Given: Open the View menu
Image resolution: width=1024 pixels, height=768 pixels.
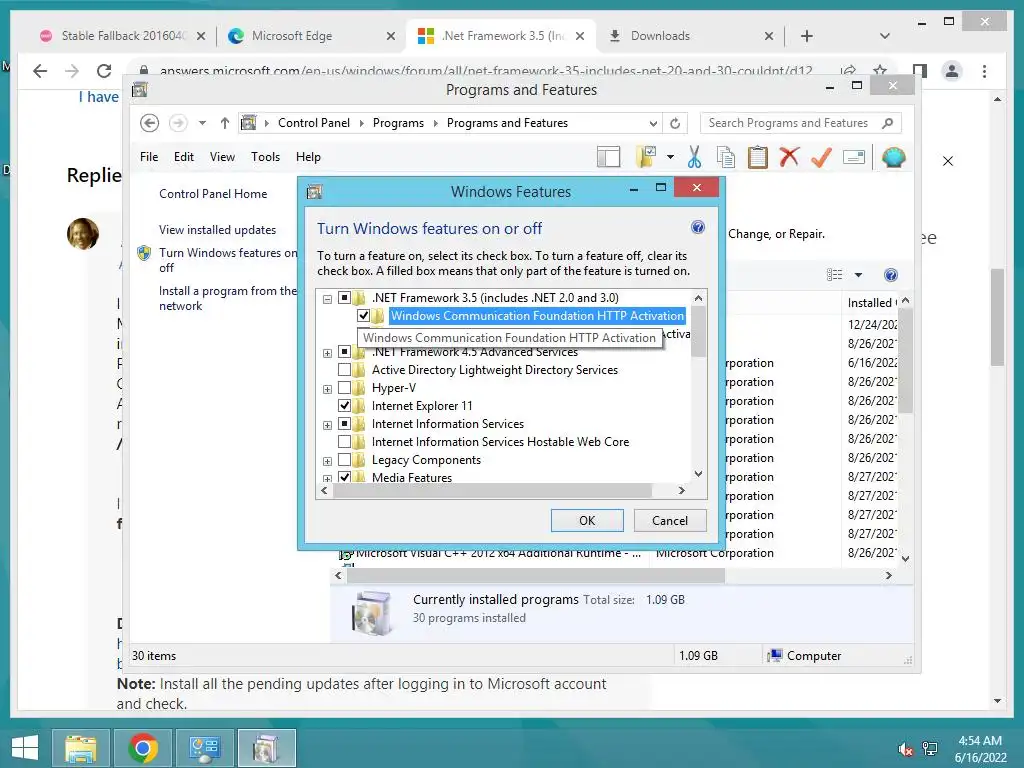Looking at the screenshot, I should click(222, 157).
